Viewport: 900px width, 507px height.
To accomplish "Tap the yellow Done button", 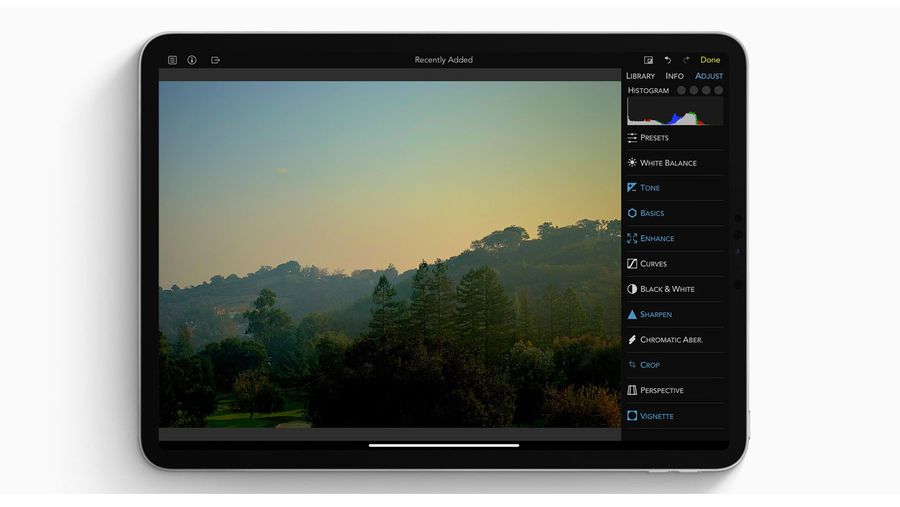I will coord(710,60).
